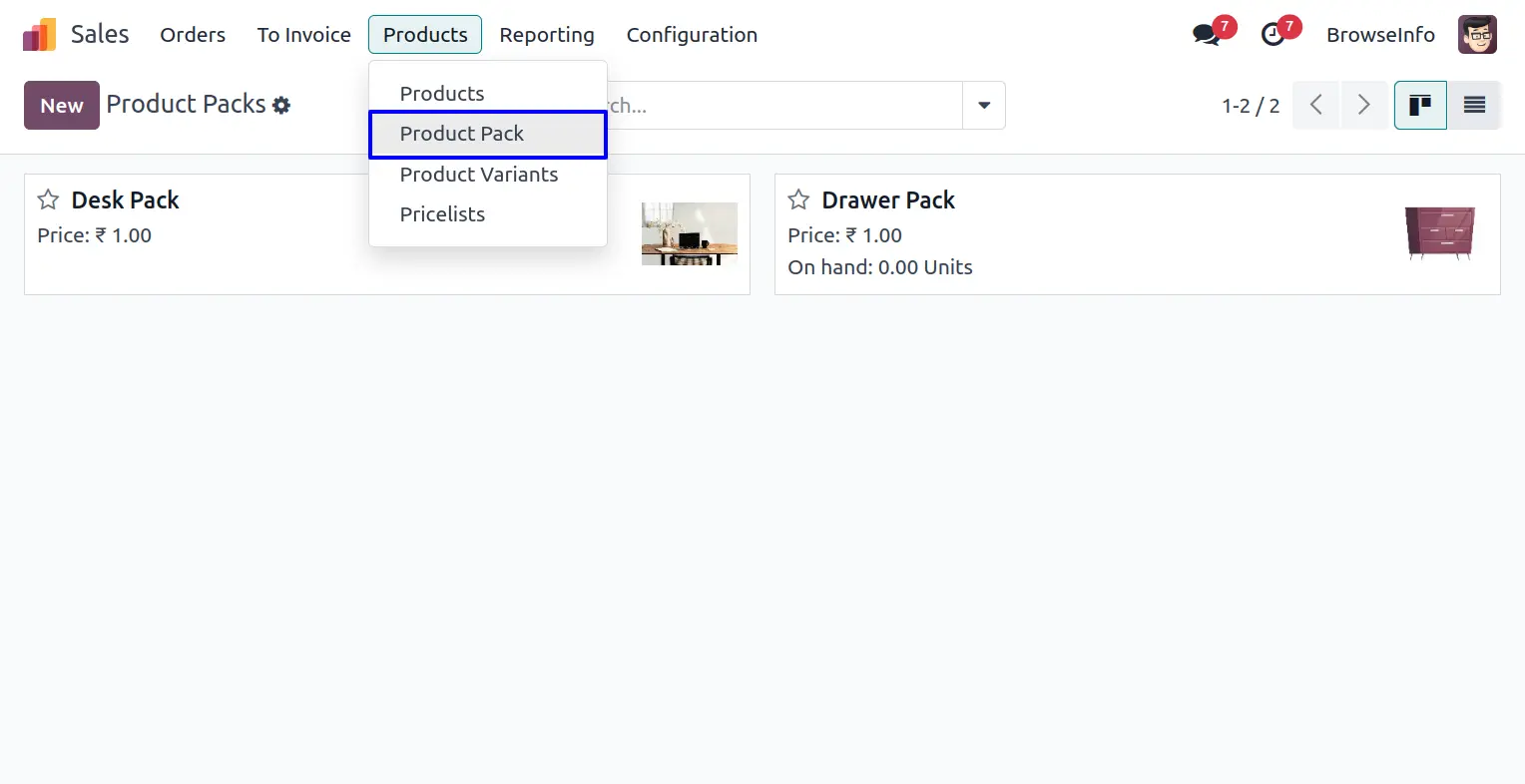Screen dimensions: 1525x784
Task: Star the Desk Pack as favorite
Action: point(48,200)
